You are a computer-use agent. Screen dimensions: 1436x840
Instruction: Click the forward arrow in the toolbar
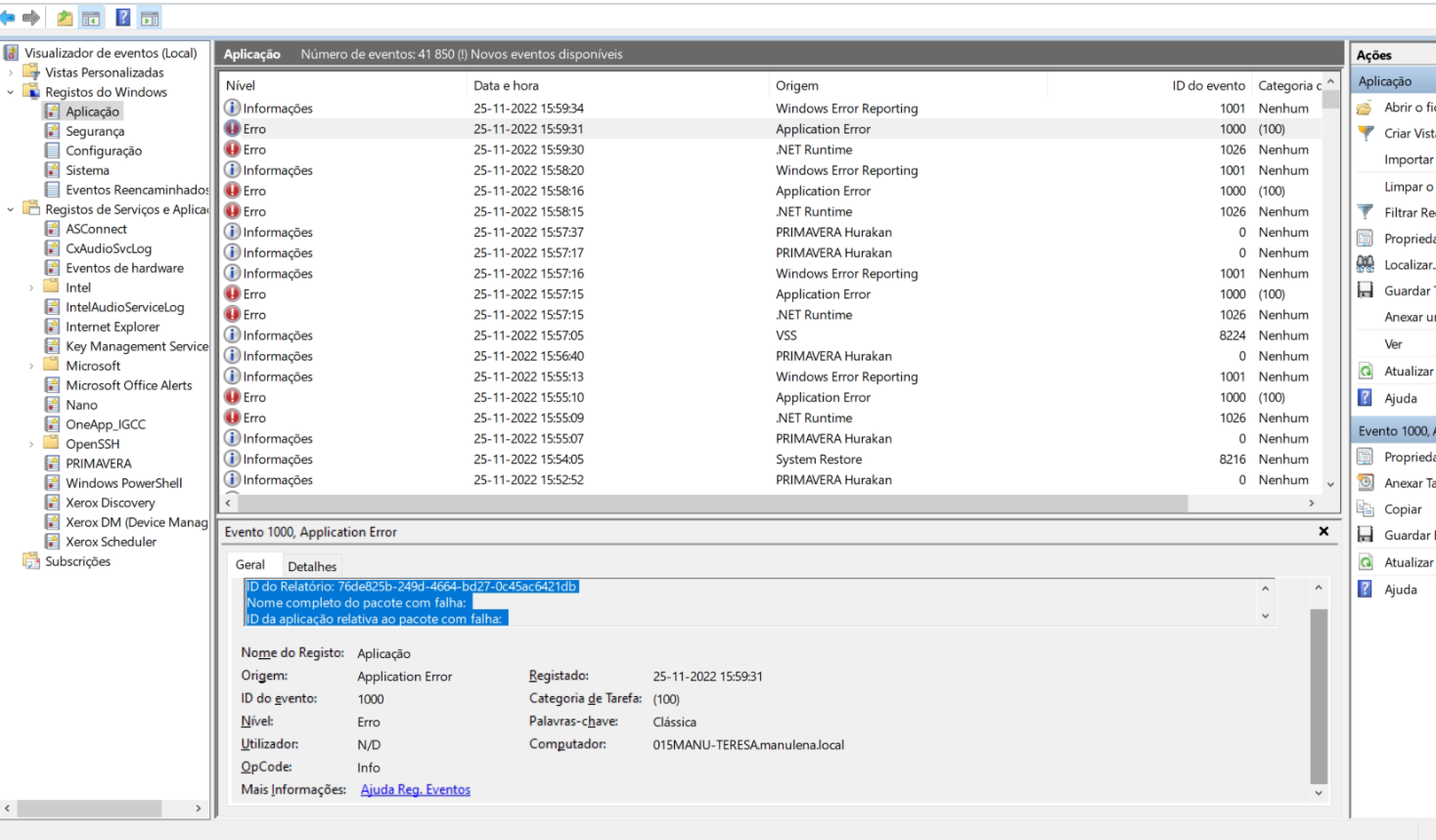click(x=31, y=18)
